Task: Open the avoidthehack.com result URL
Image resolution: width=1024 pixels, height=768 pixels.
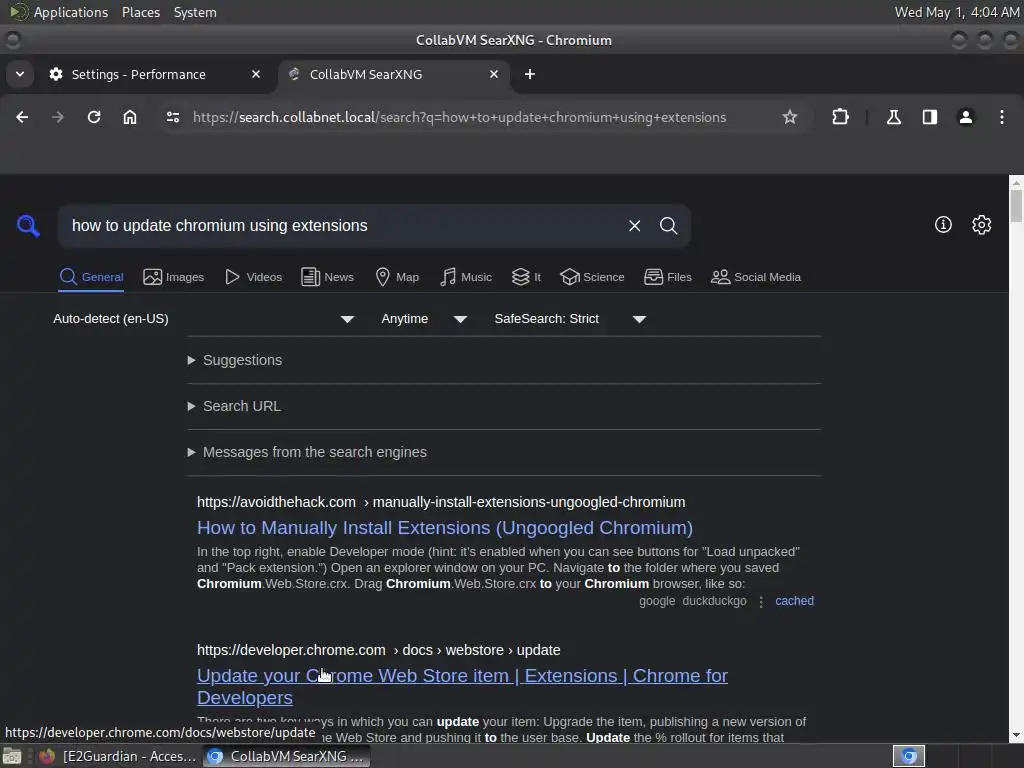Action: [441, 502]
